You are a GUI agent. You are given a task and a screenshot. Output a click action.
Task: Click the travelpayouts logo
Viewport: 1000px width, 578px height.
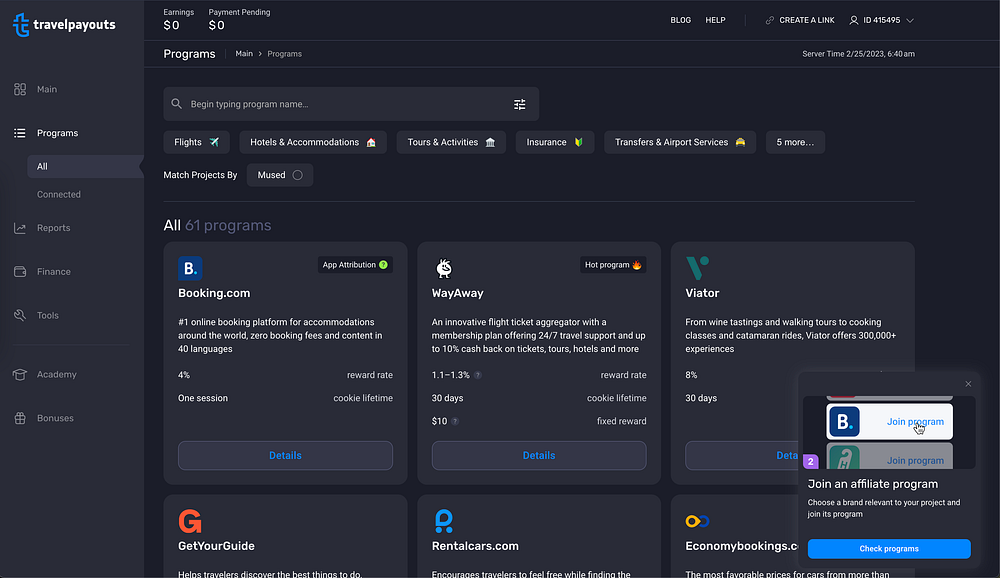click(64, 25)
